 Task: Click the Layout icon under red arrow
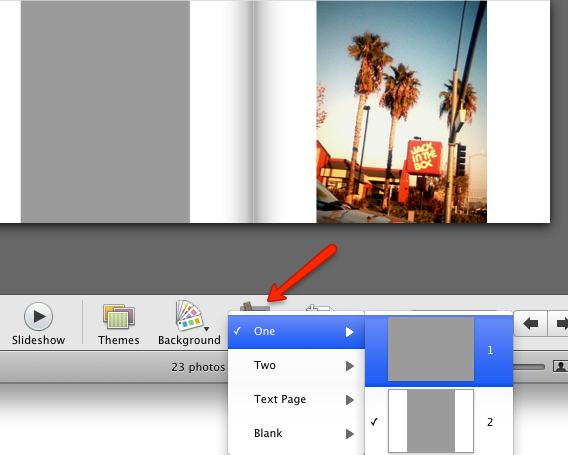pyautogui.click(x=255, y=307)
